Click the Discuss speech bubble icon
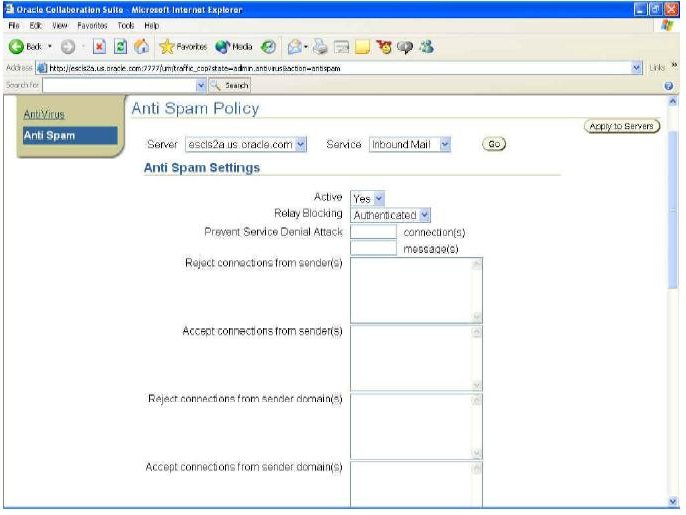The height and width of the screenshot is (515, 686). click(x=405, y=47)
